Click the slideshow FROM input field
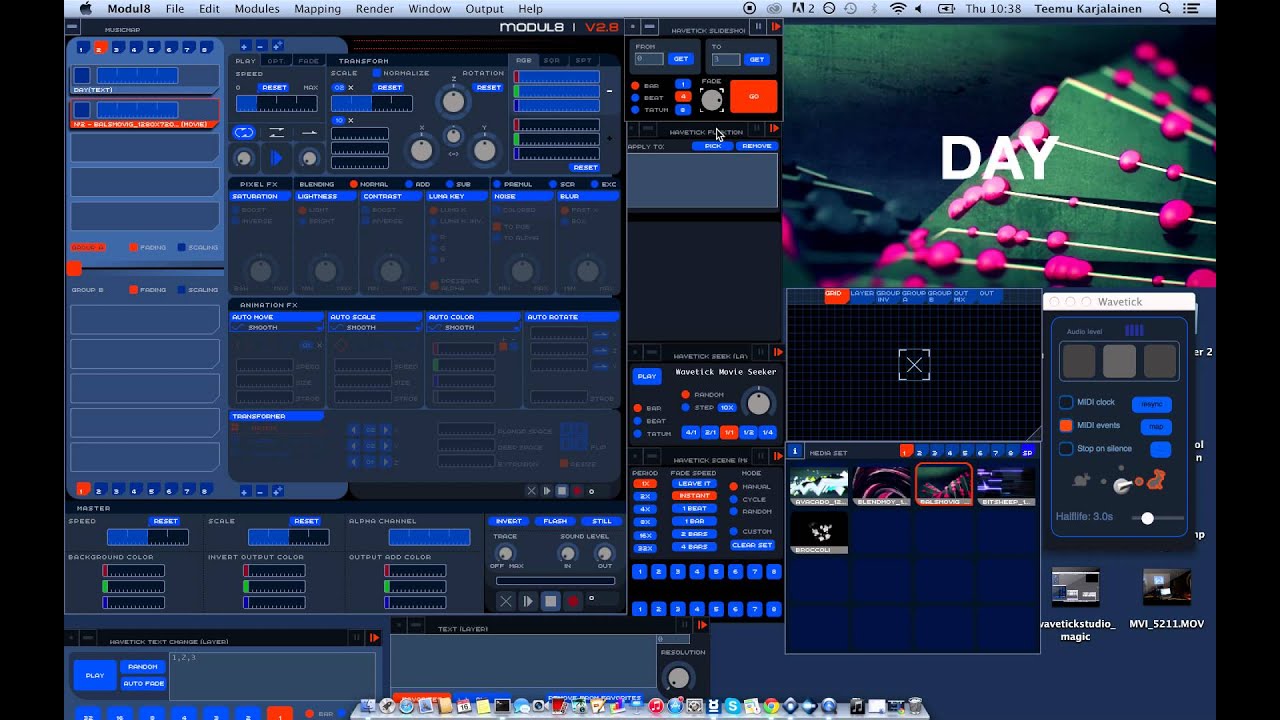The width and height of the screenshot is (1280, 720). point(649,59)
